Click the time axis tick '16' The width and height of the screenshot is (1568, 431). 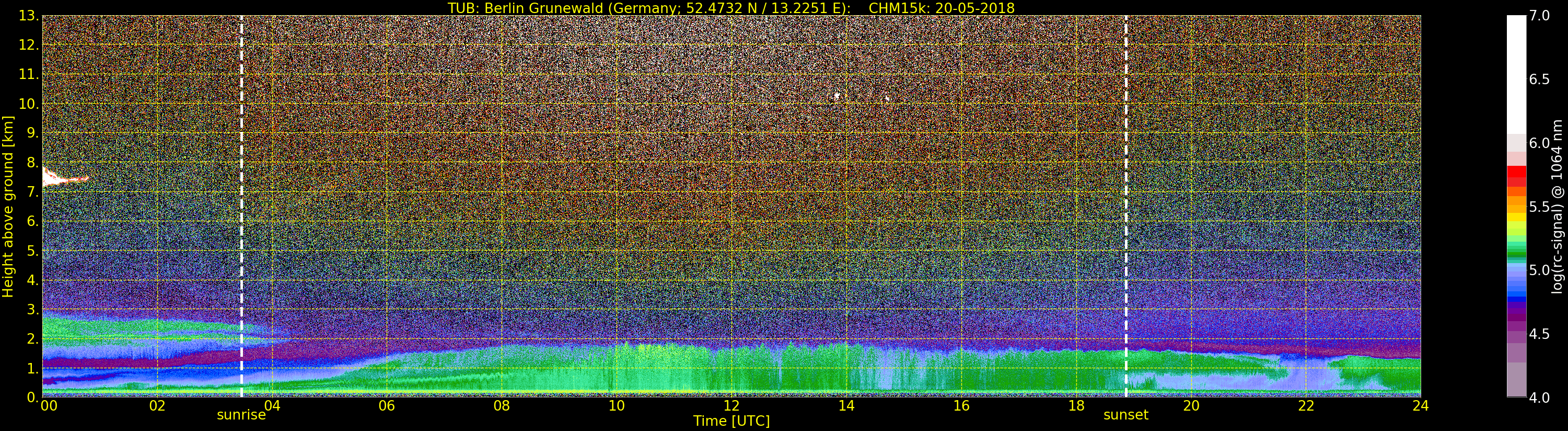click(x=961, y=405)
